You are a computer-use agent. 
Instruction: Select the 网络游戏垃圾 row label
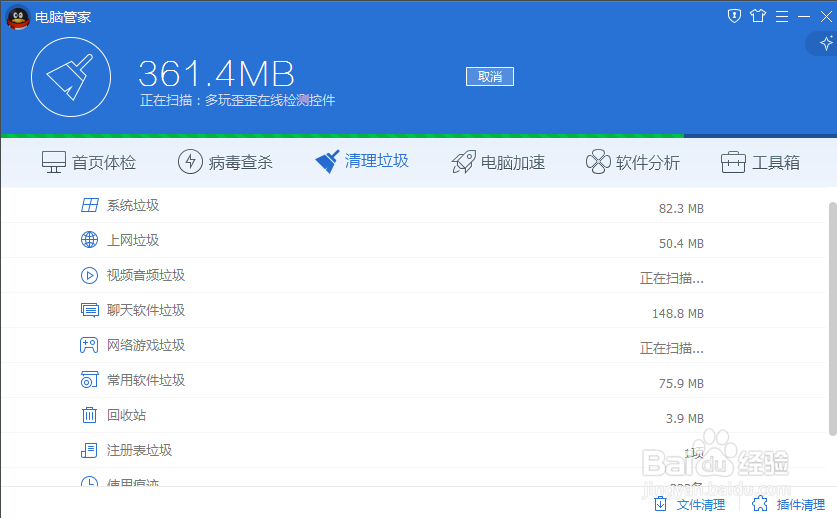(146, 345)
